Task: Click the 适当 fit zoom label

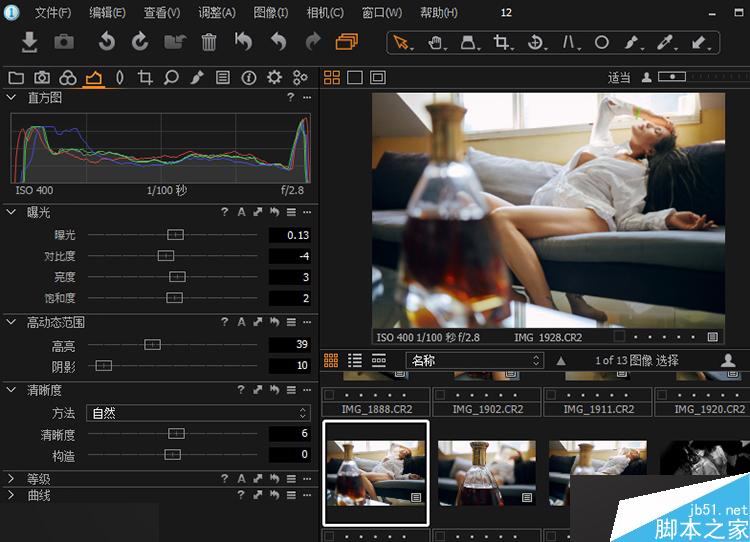Action: pyautogui.click(x=619, y=77)
